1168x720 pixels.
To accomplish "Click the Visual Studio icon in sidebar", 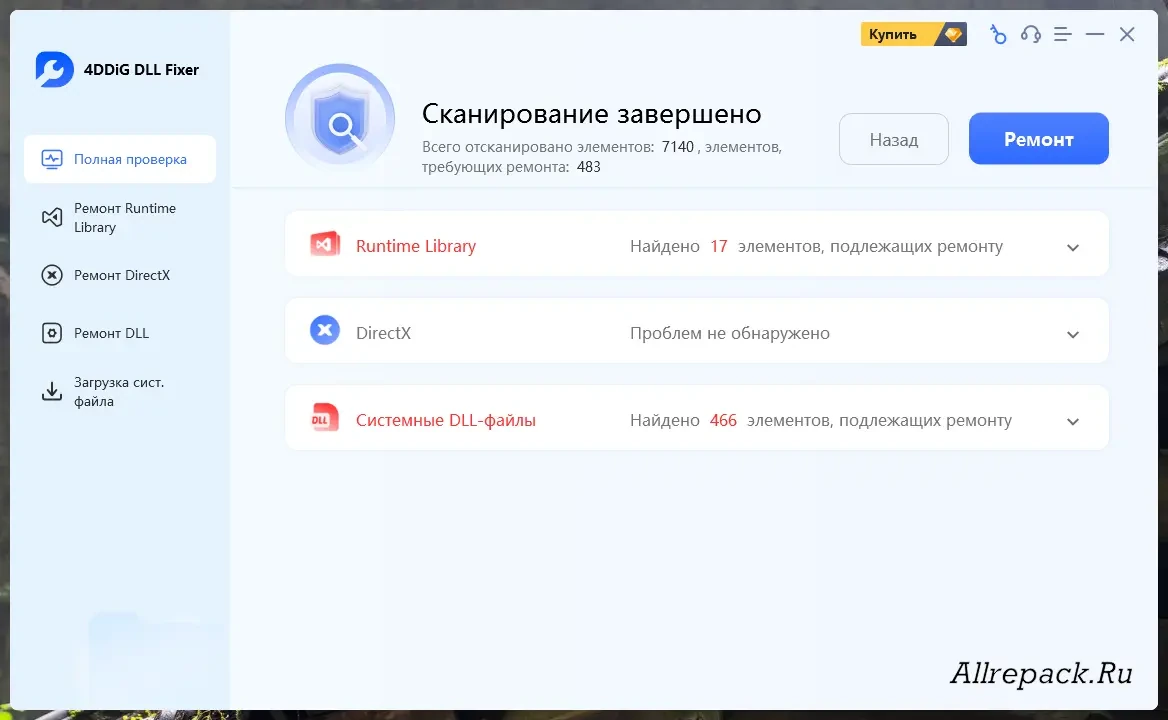I will click(x=51, y=217).
